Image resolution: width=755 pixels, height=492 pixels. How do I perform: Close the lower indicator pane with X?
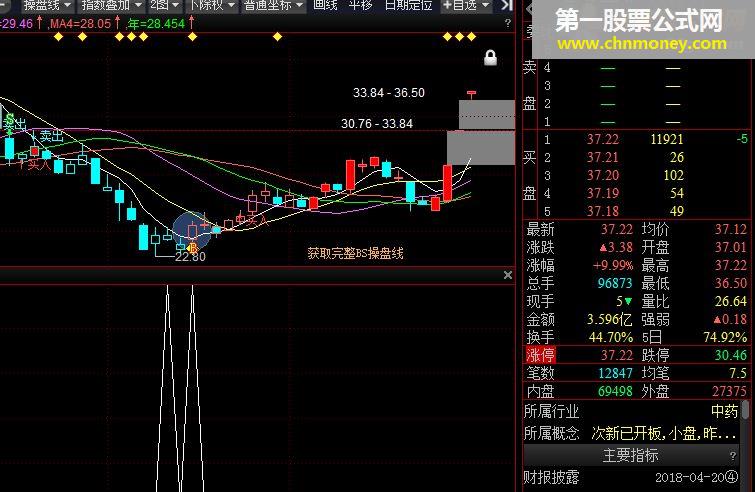click(x=508, y=275)
